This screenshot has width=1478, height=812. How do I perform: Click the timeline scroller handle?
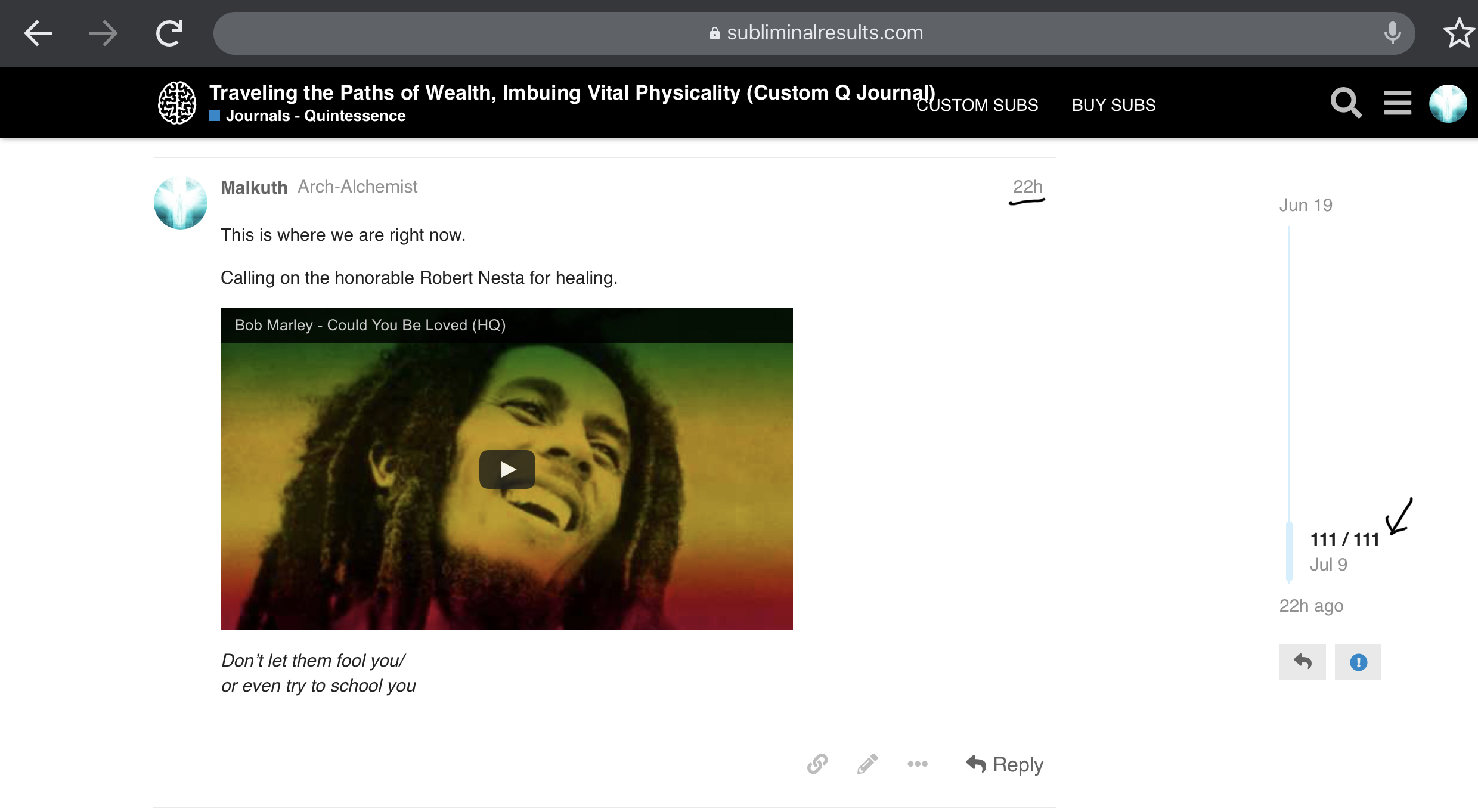click(x=1289, y=551)
